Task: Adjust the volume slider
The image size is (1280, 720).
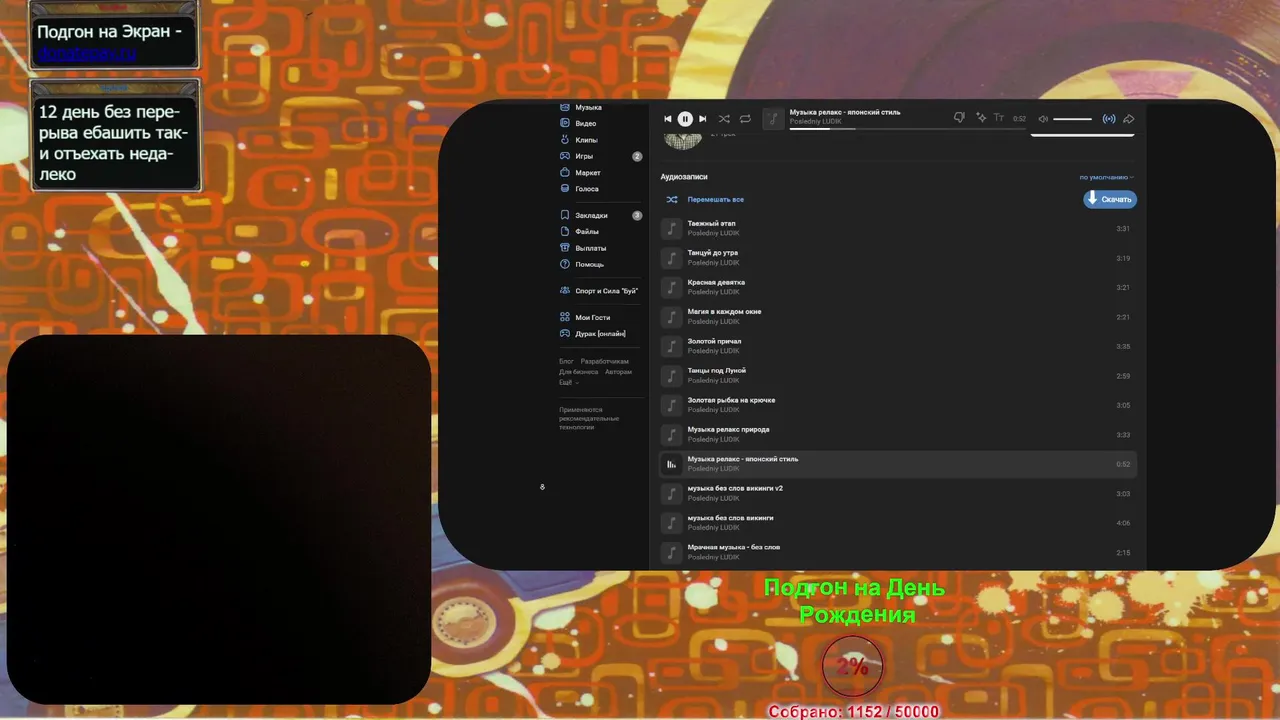Action: 1072,119
